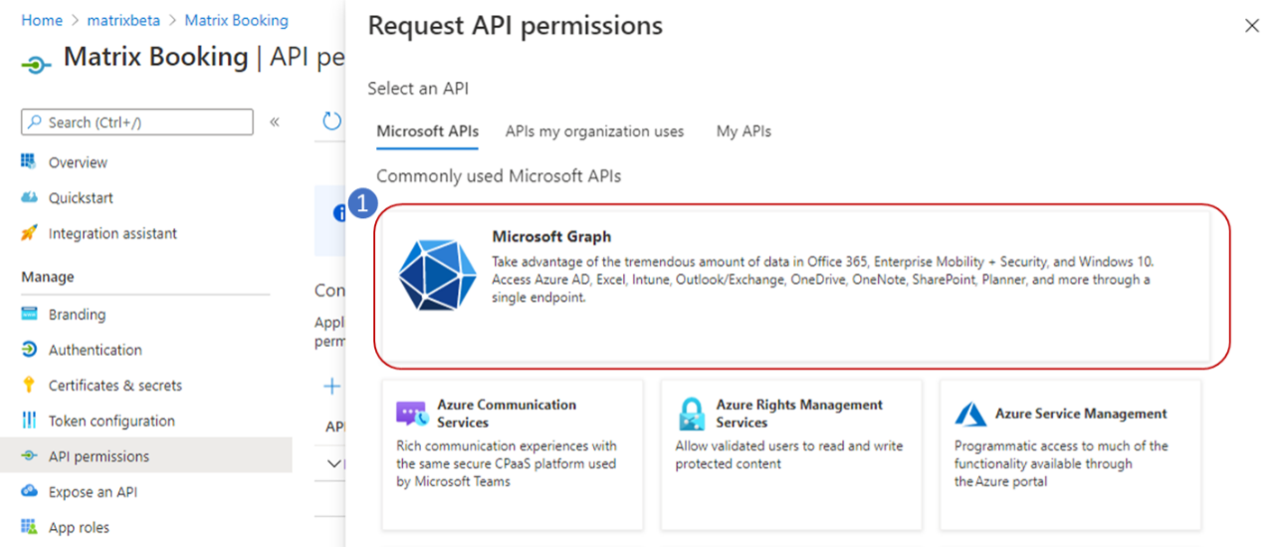Collapse sidebar with double chevron

coord(274,122)
